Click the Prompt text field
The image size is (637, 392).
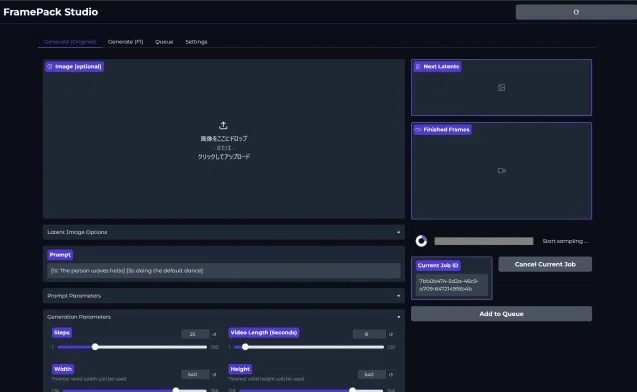coord(224,271)
